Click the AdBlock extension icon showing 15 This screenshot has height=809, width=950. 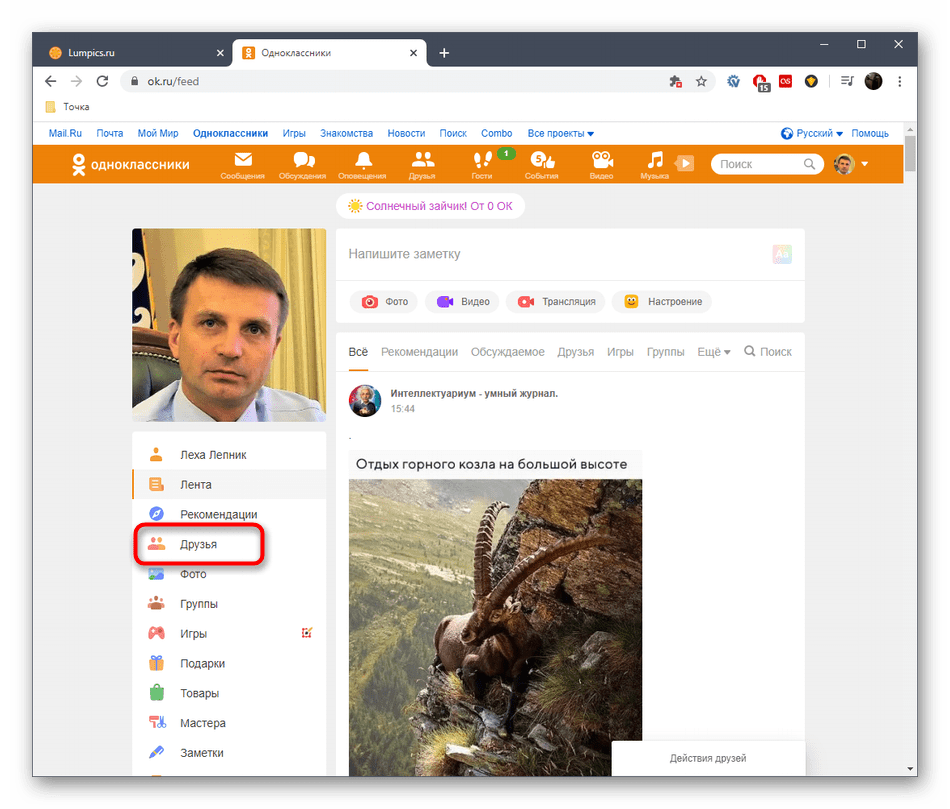[761, 82]
